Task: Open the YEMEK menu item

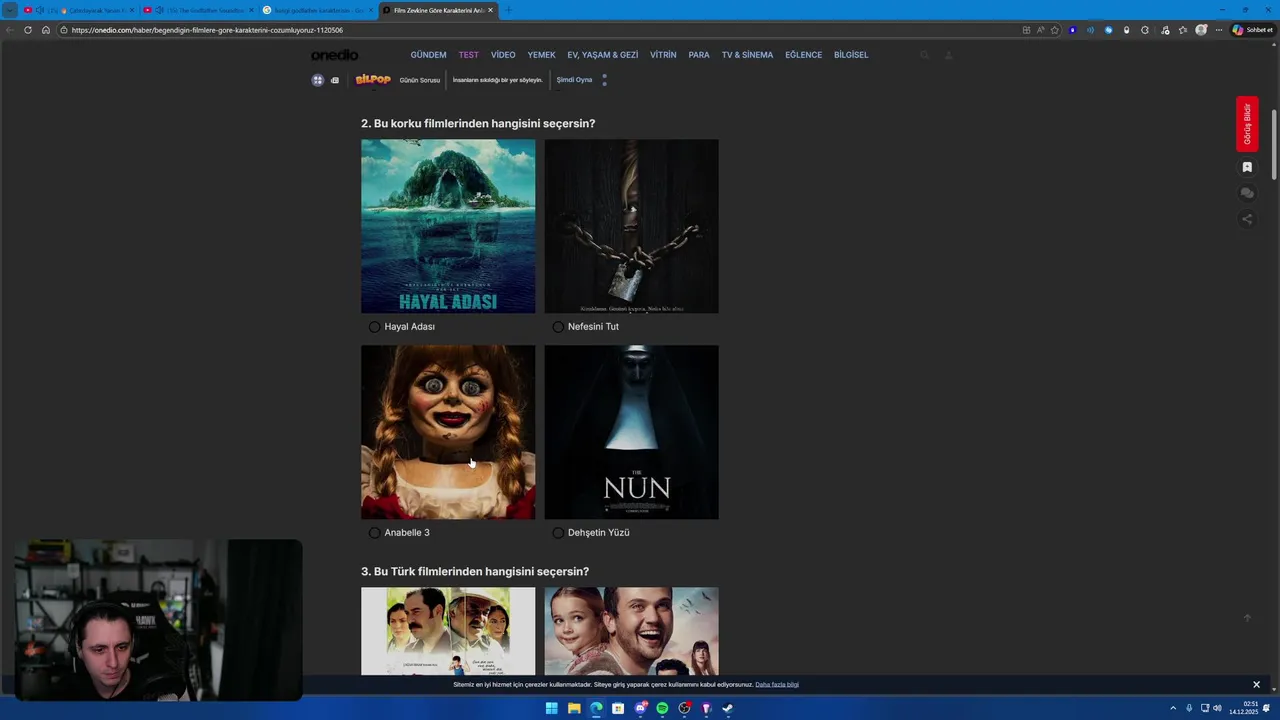Action: [x=541, y=55]
